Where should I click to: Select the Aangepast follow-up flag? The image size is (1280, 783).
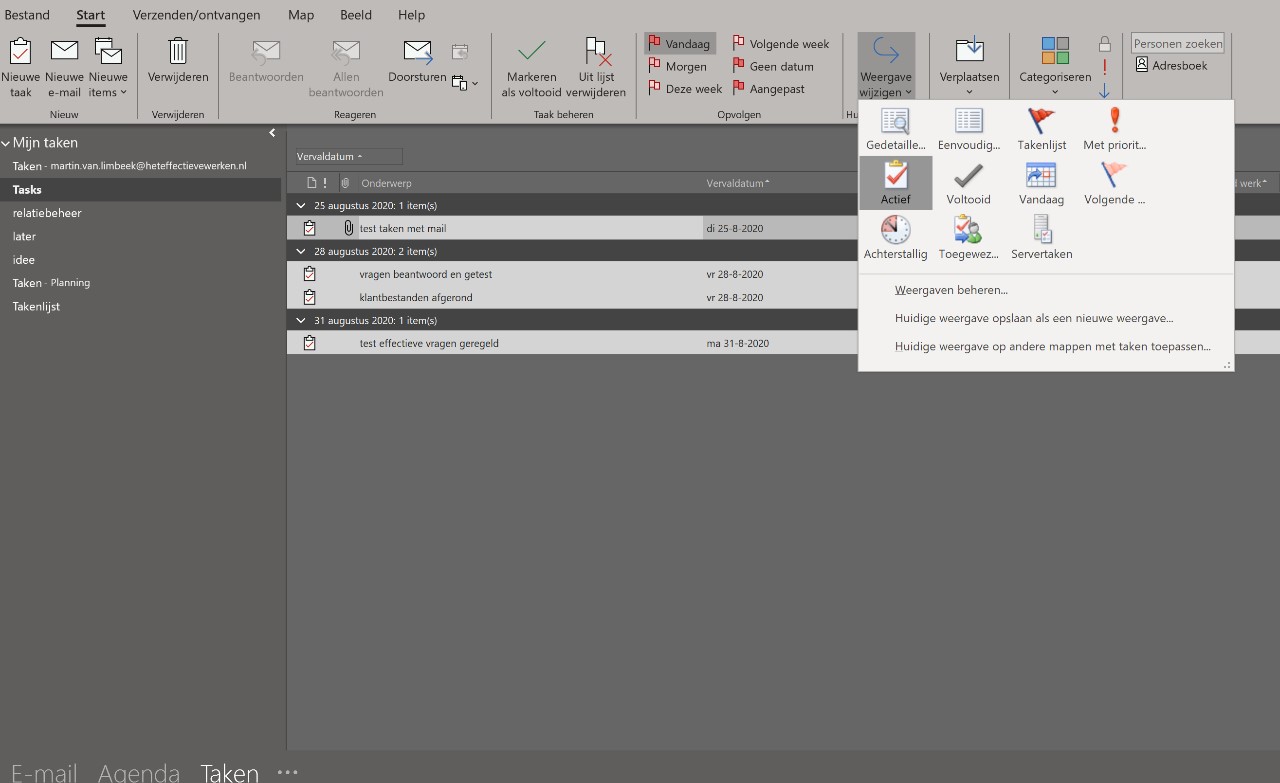coord(769,89)
